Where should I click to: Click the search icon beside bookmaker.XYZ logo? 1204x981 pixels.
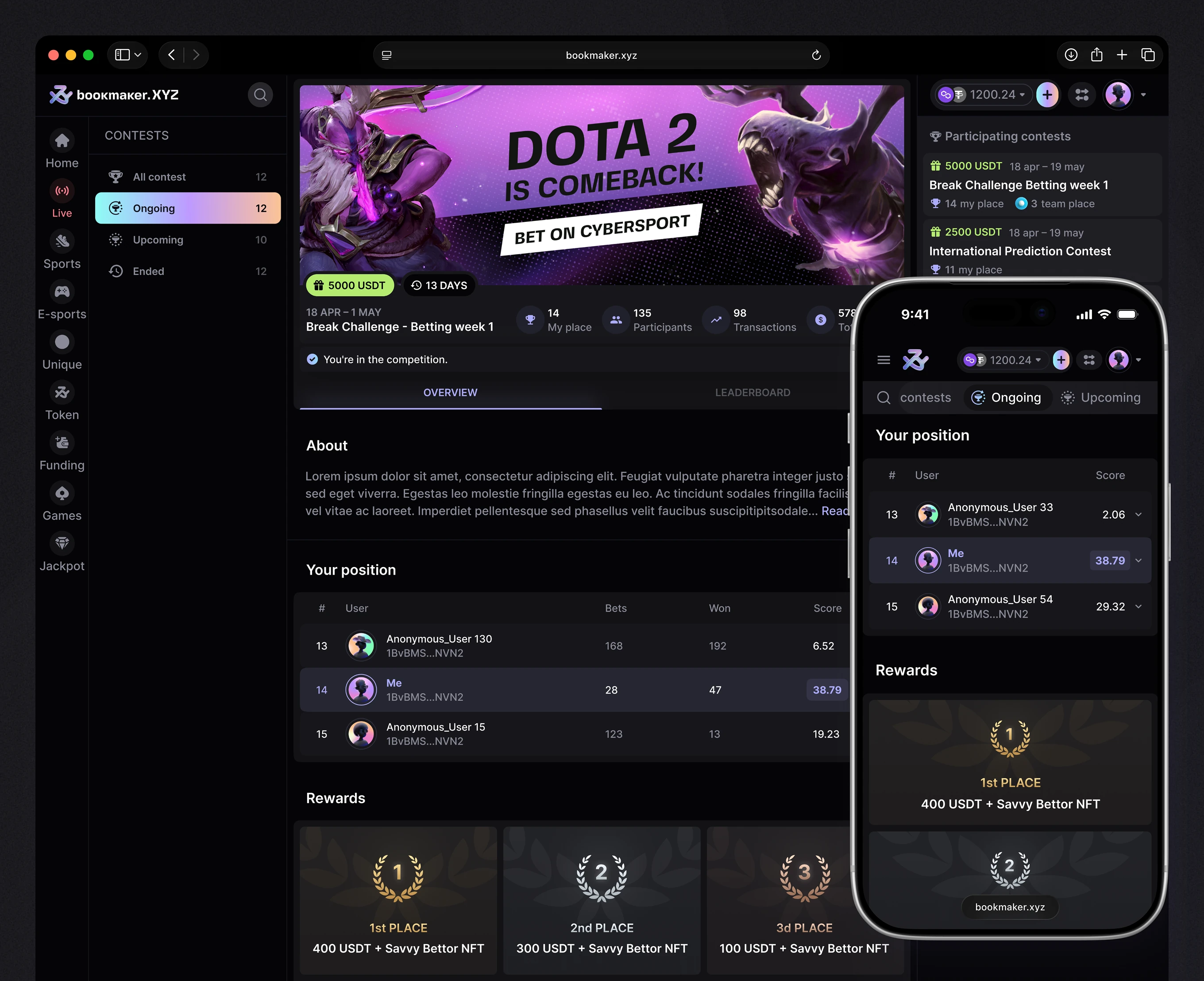(x=260, y=95)
